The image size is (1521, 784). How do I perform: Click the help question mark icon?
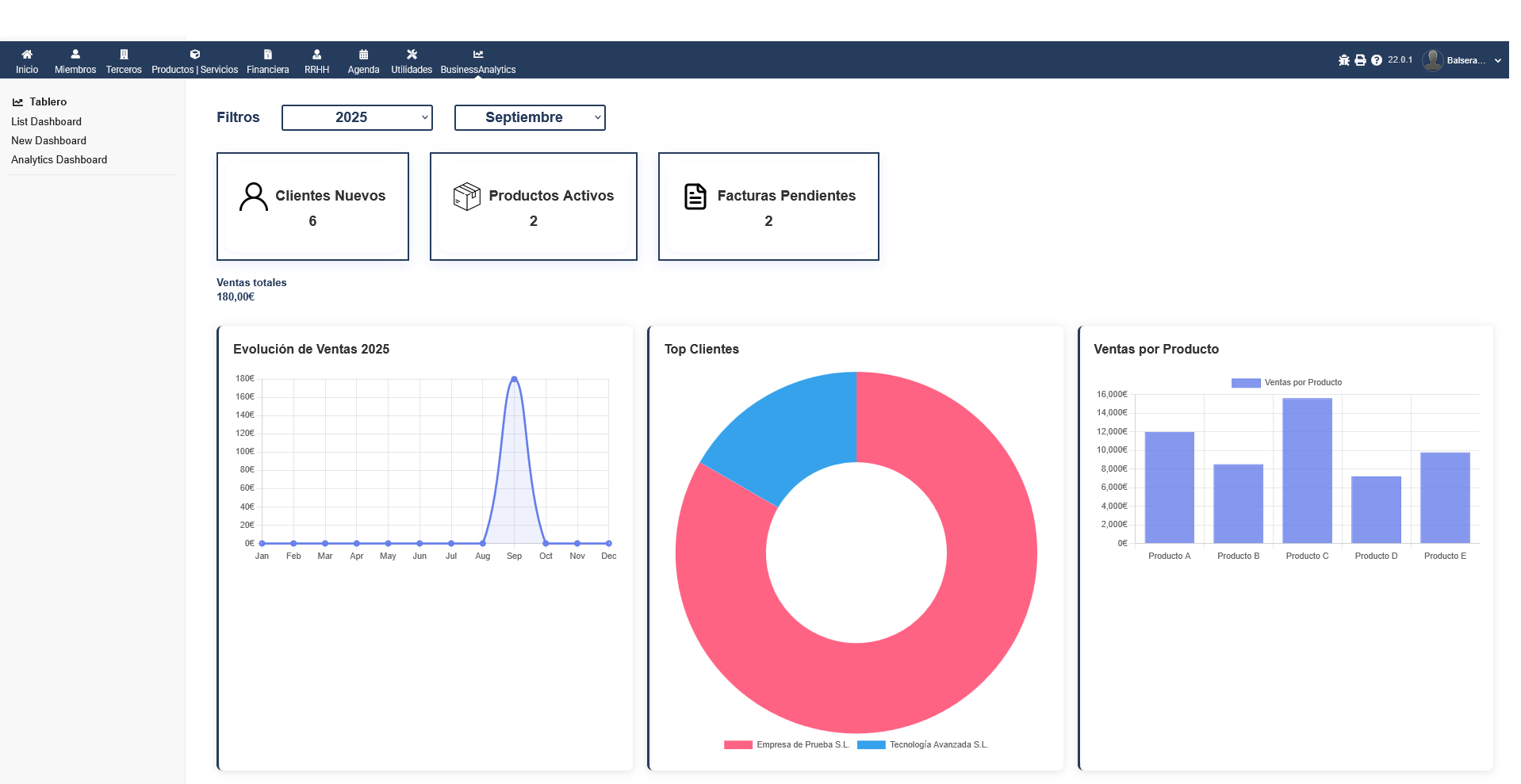click(x=1376, y=59)
